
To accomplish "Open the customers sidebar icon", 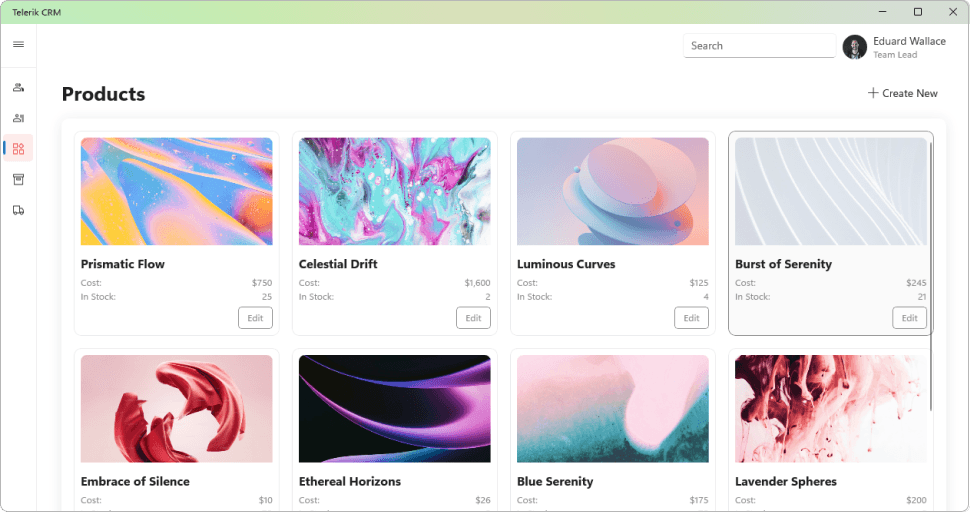I will click(x=19, y=88).
